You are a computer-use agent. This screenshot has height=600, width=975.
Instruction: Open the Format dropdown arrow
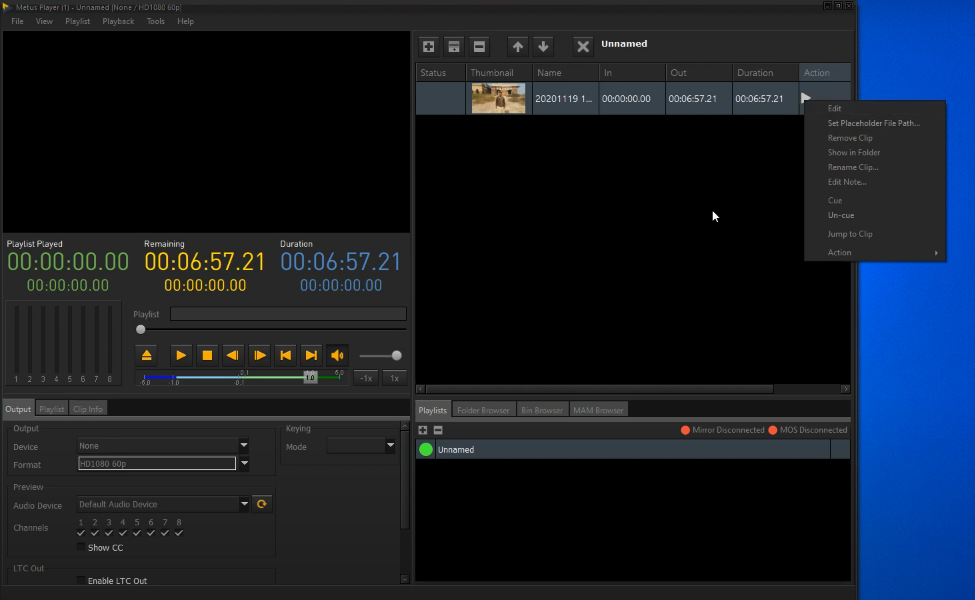pos(244,463)
